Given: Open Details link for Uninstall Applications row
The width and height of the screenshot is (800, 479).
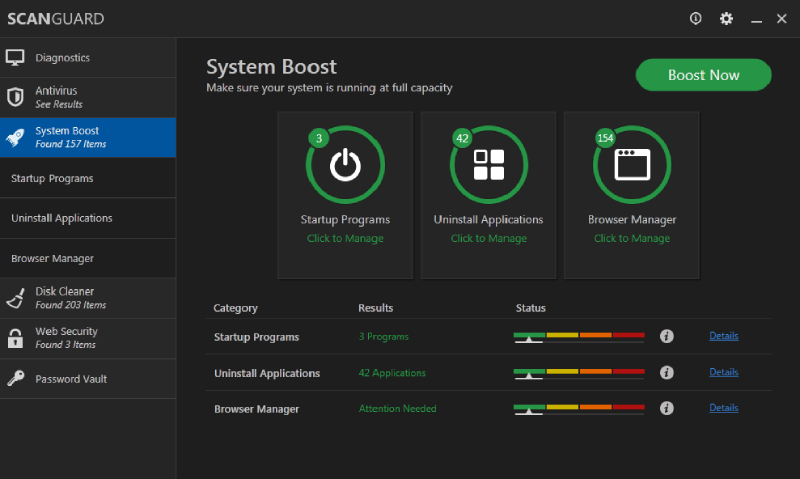Looking at the screenshot, I should click(x=723, y=372).
